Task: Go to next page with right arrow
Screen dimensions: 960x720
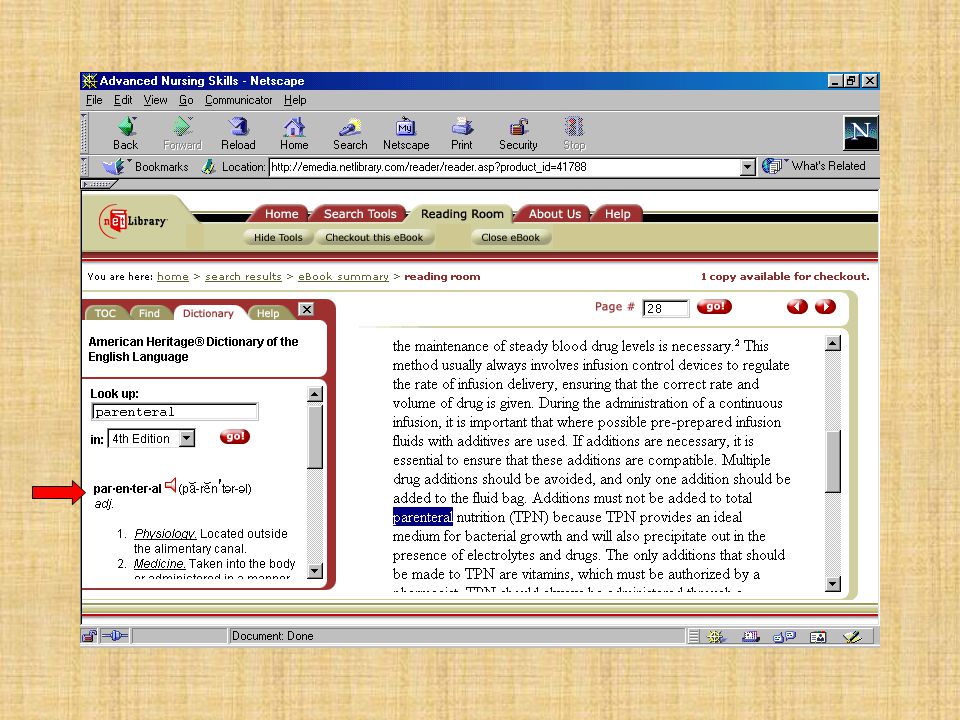Action: [x=825, y=306]
